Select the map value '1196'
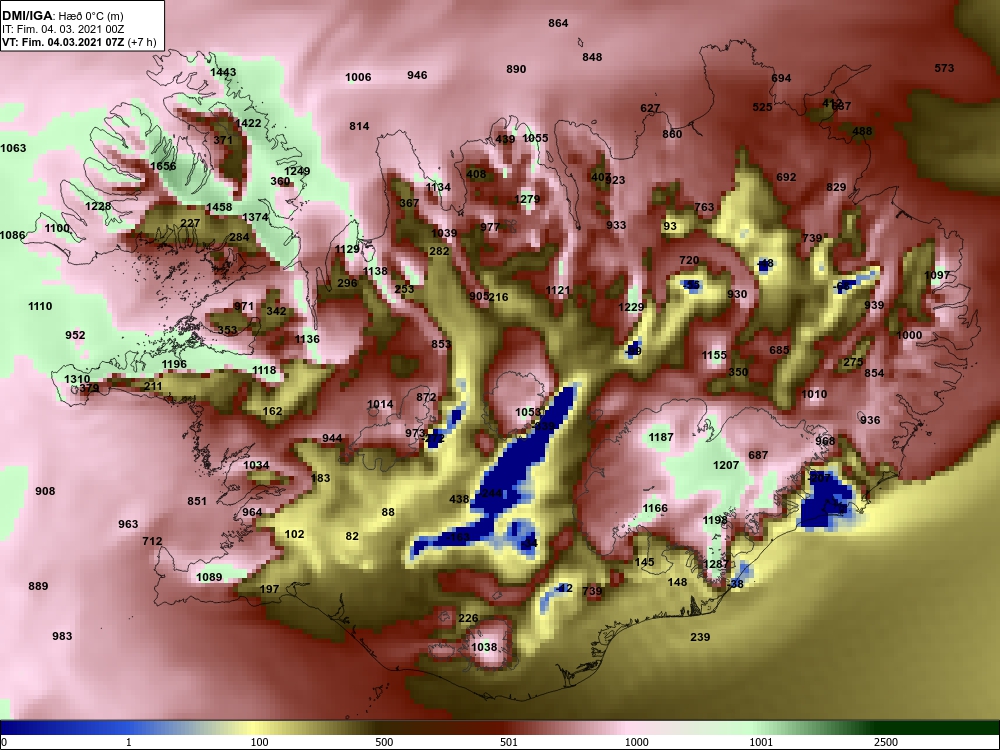This screenshot has width=1000, height=750. point(174,364)
